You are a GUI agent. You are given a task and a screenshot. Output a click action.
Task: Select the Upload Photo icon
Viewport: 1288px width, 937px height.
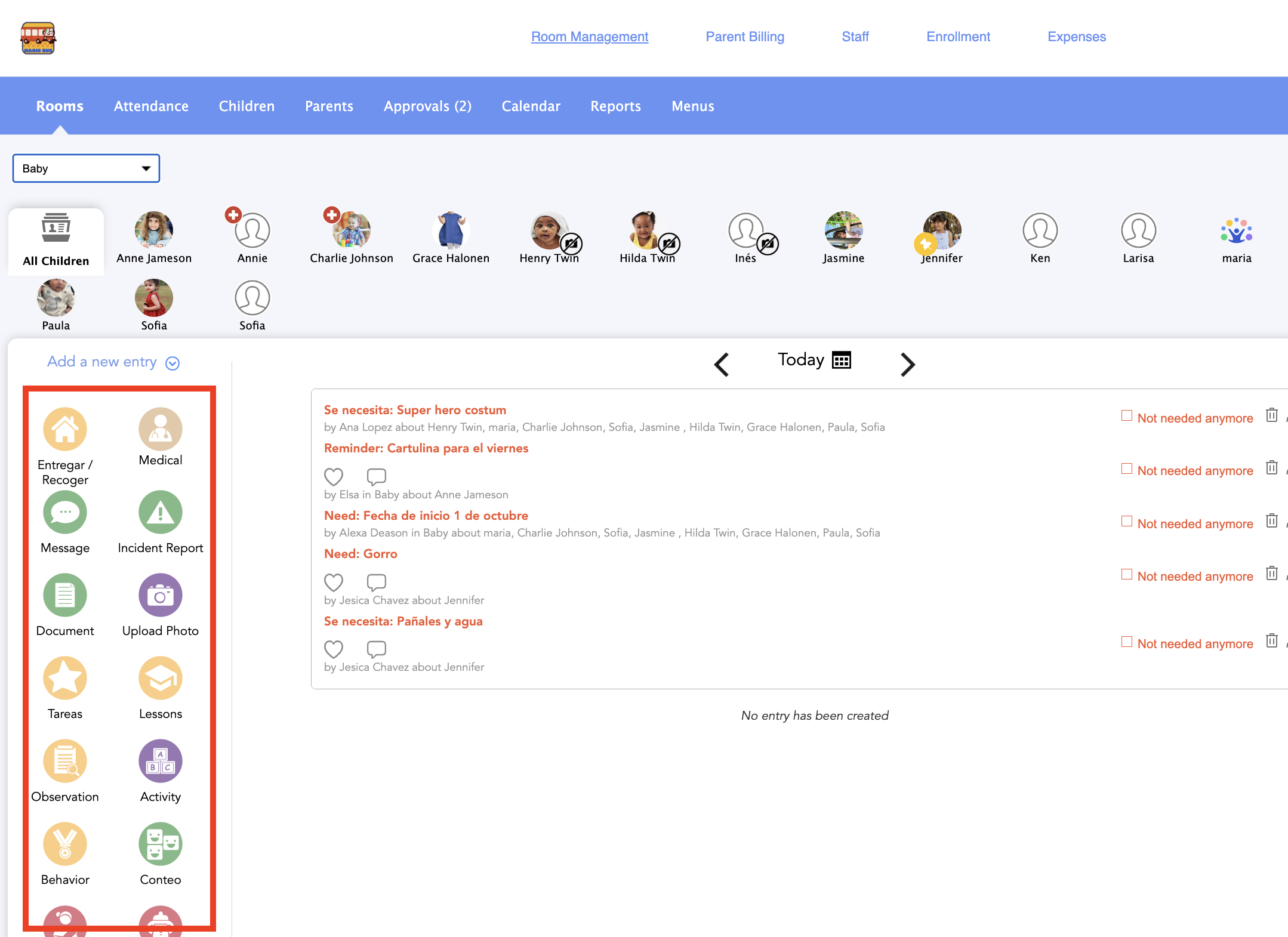[160, 595]
